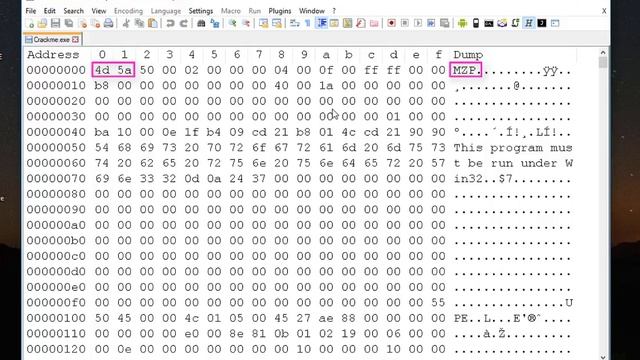
Task: Click the Address column header
Action: pyautogui.click(x=53, y=55)
